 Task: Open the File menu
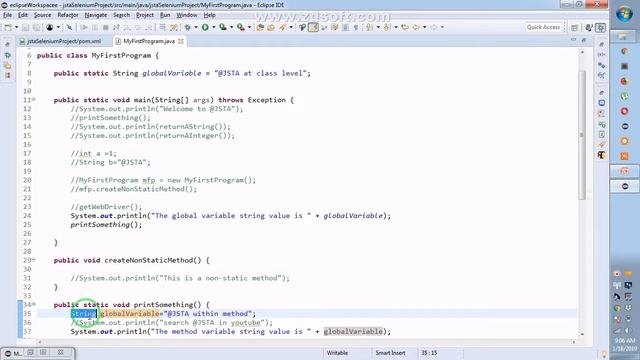coord(7,15)
